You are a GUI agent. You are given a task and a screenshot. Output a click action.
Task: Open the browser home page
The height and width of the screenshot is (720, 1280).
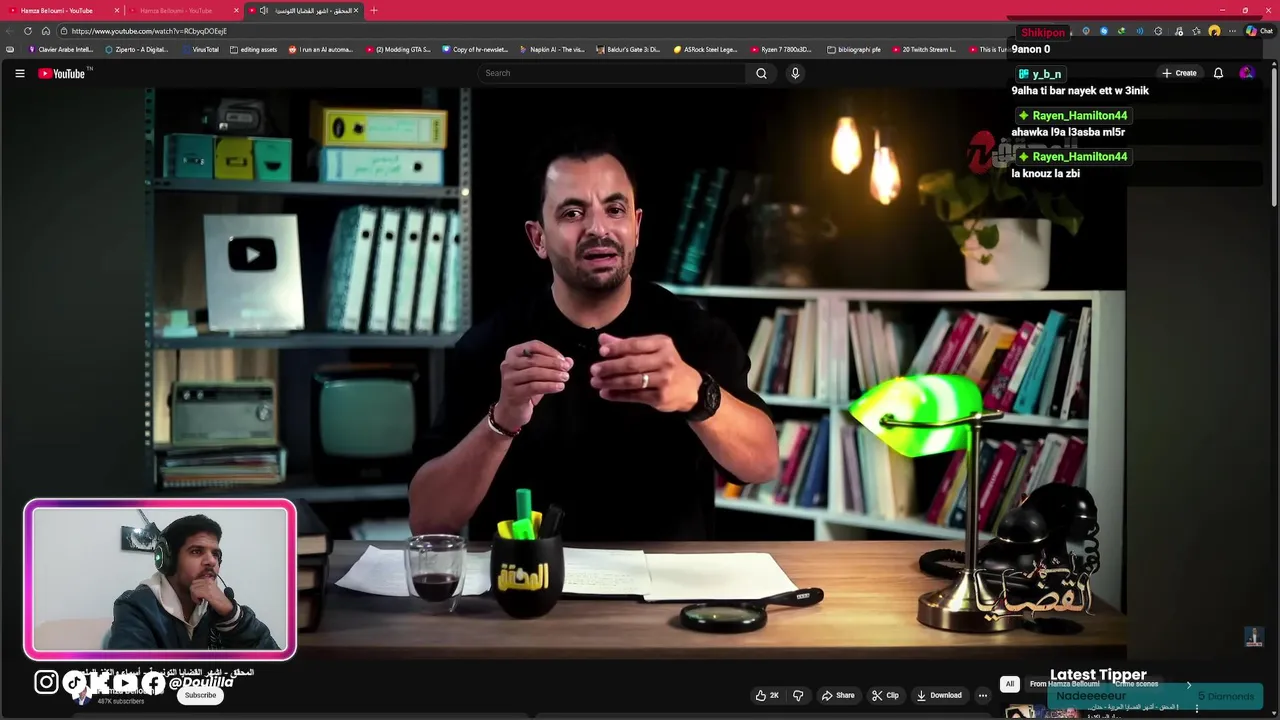tap(45, 31)
